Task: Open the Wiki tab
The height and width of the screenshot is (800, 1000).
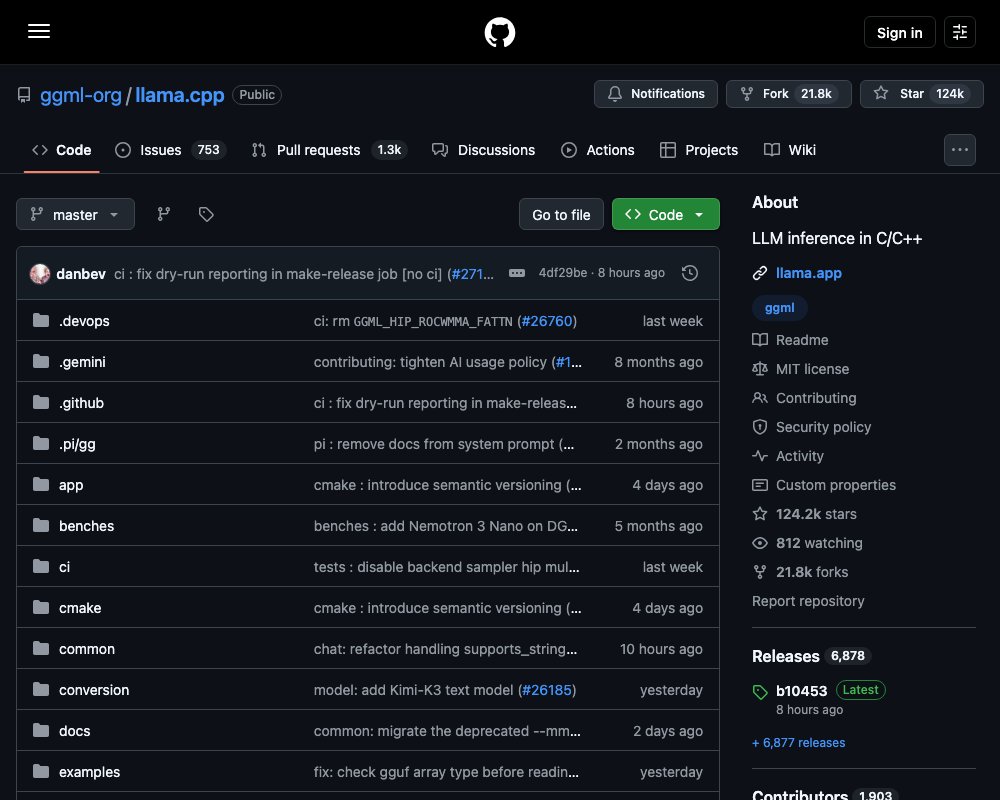Action: click(x=790, y=150)
